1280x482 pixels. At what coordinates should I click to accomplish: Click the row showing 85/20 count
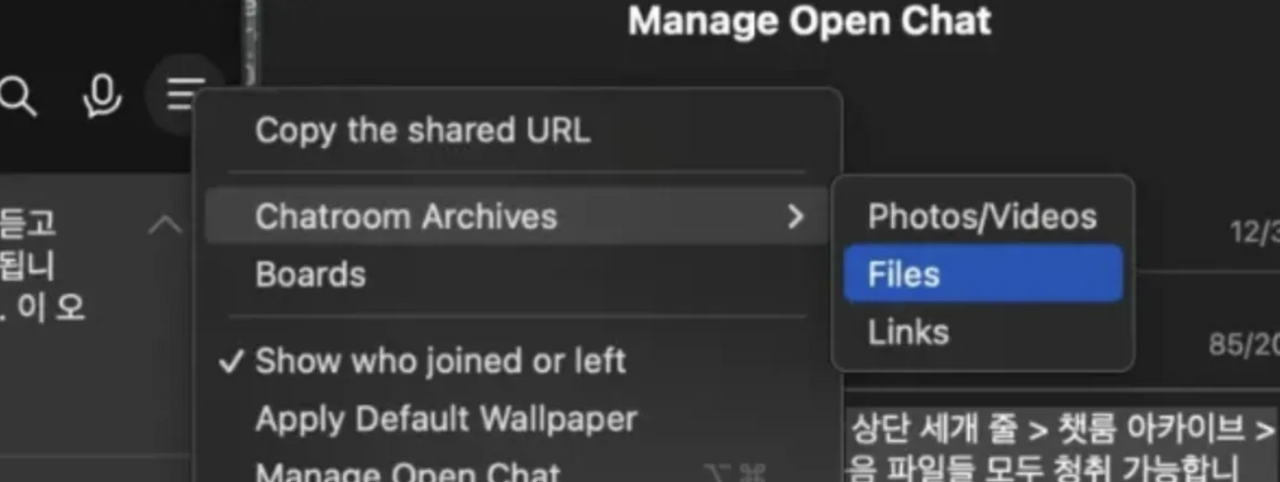(x=1244, y=345)
